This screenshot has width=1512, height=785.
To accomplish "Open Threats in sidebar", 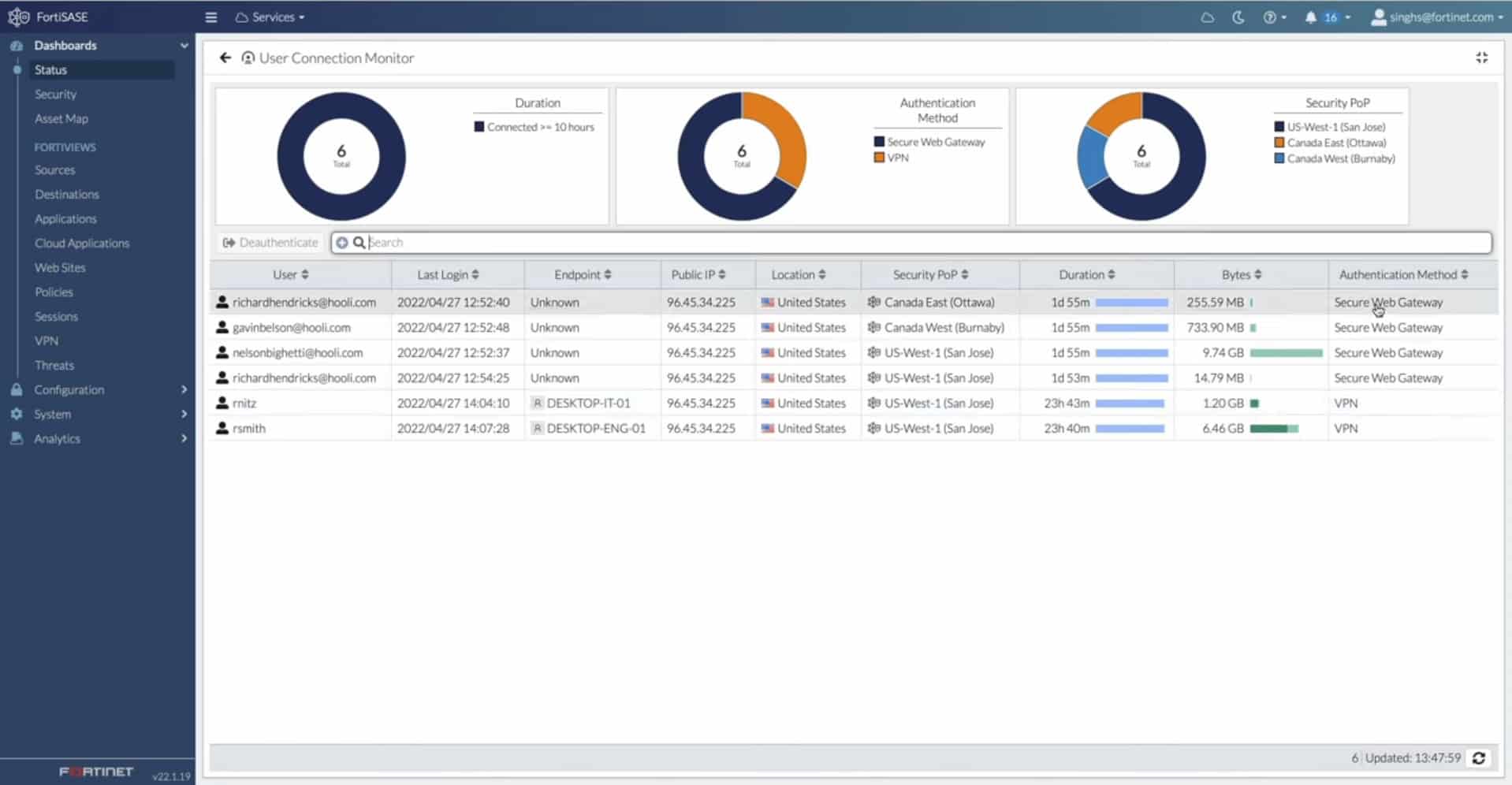I will pos(54,365).
